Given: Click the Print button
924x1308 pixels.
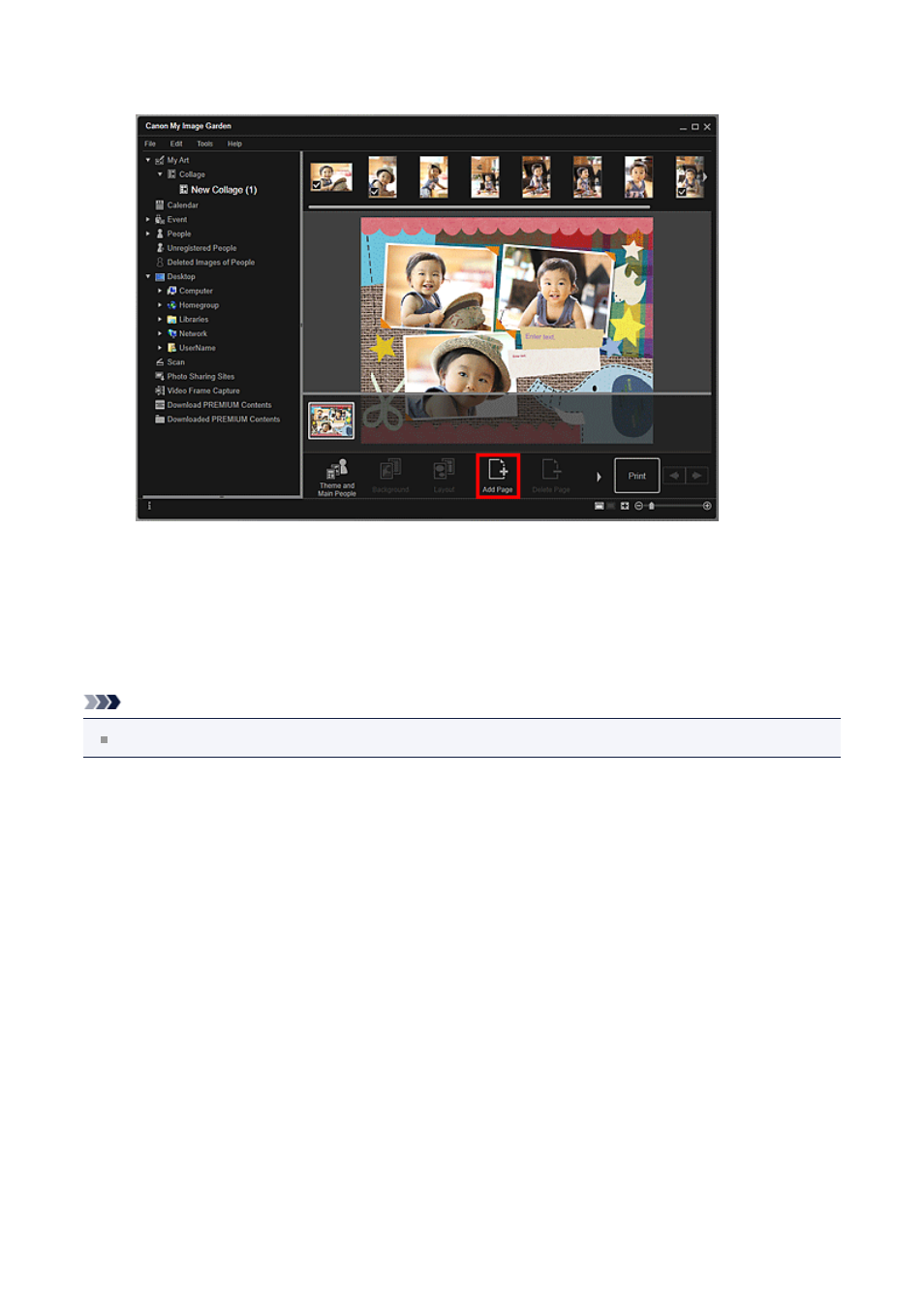Looking at the screenshot, I should 637,476.
